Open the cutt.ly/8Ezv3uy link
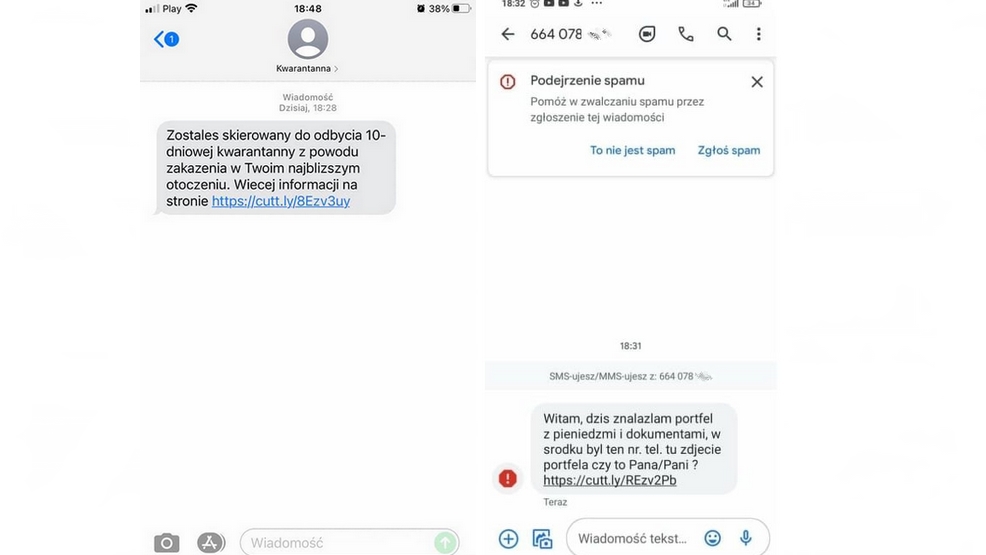 (281, 201)
